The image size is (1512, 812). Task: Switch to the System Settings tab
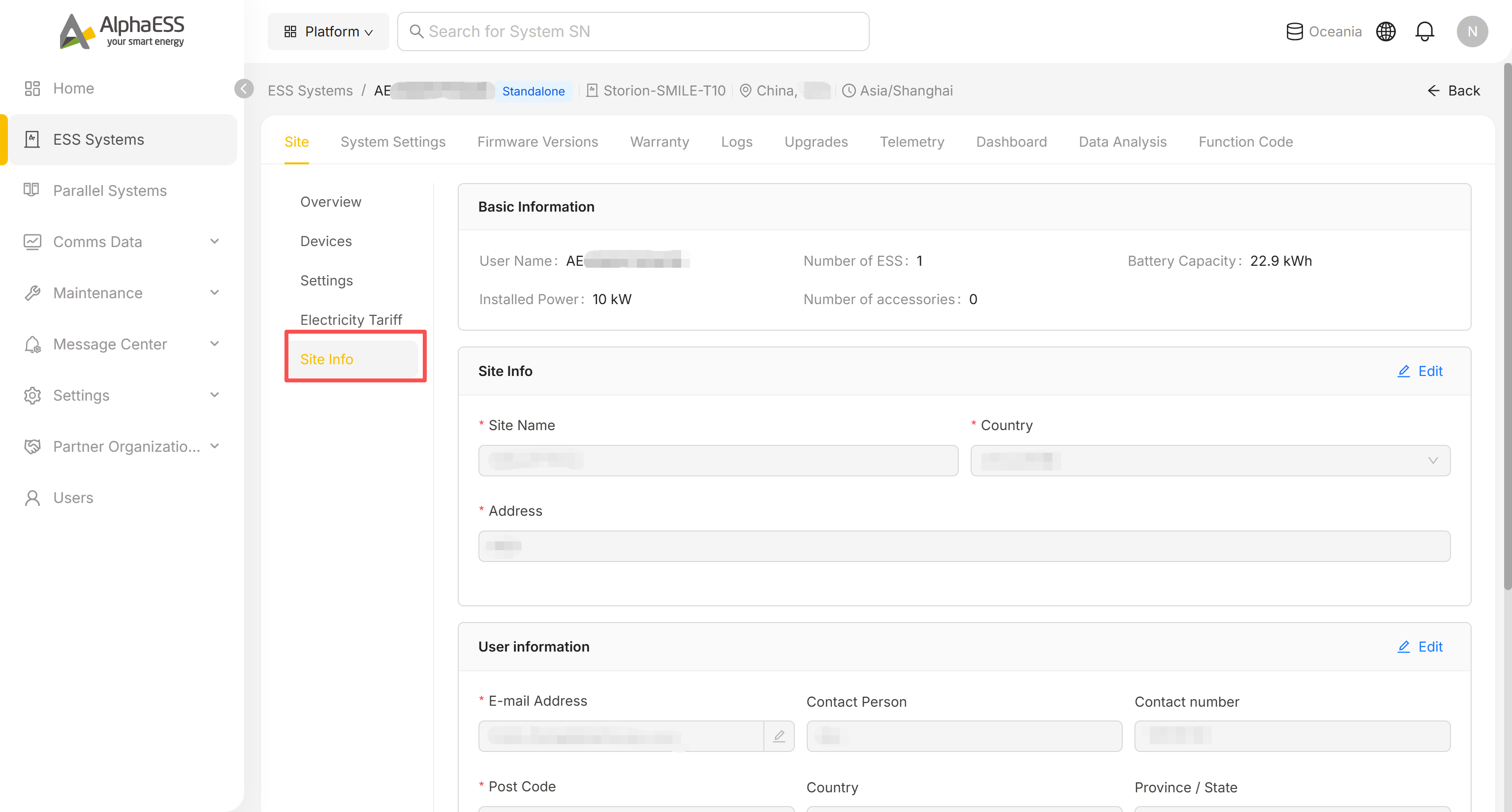point(393,142)
